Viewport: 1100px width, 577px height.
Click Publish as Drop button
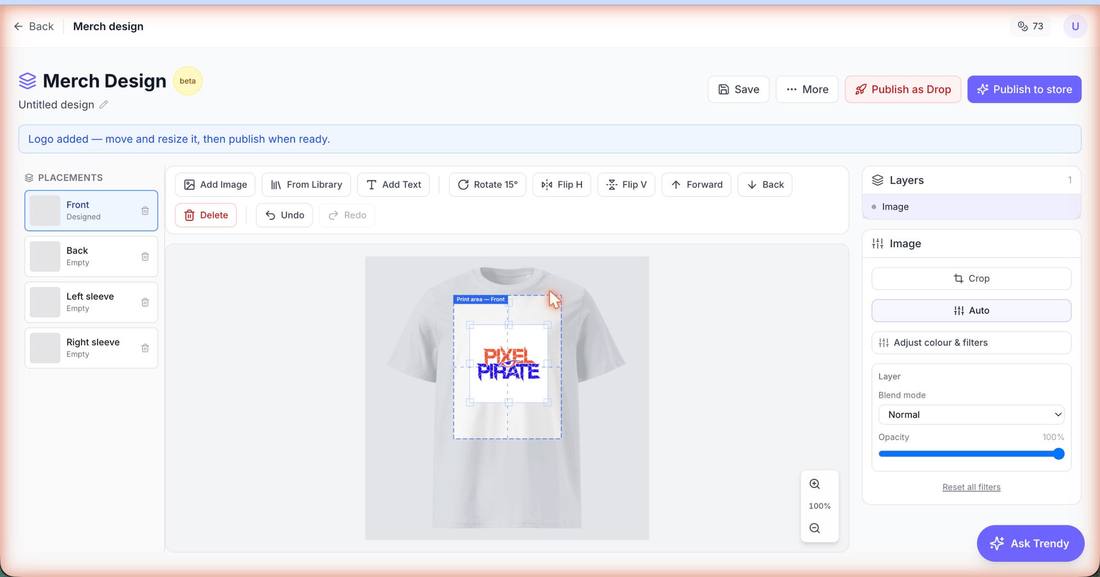(x=903, y=89)
